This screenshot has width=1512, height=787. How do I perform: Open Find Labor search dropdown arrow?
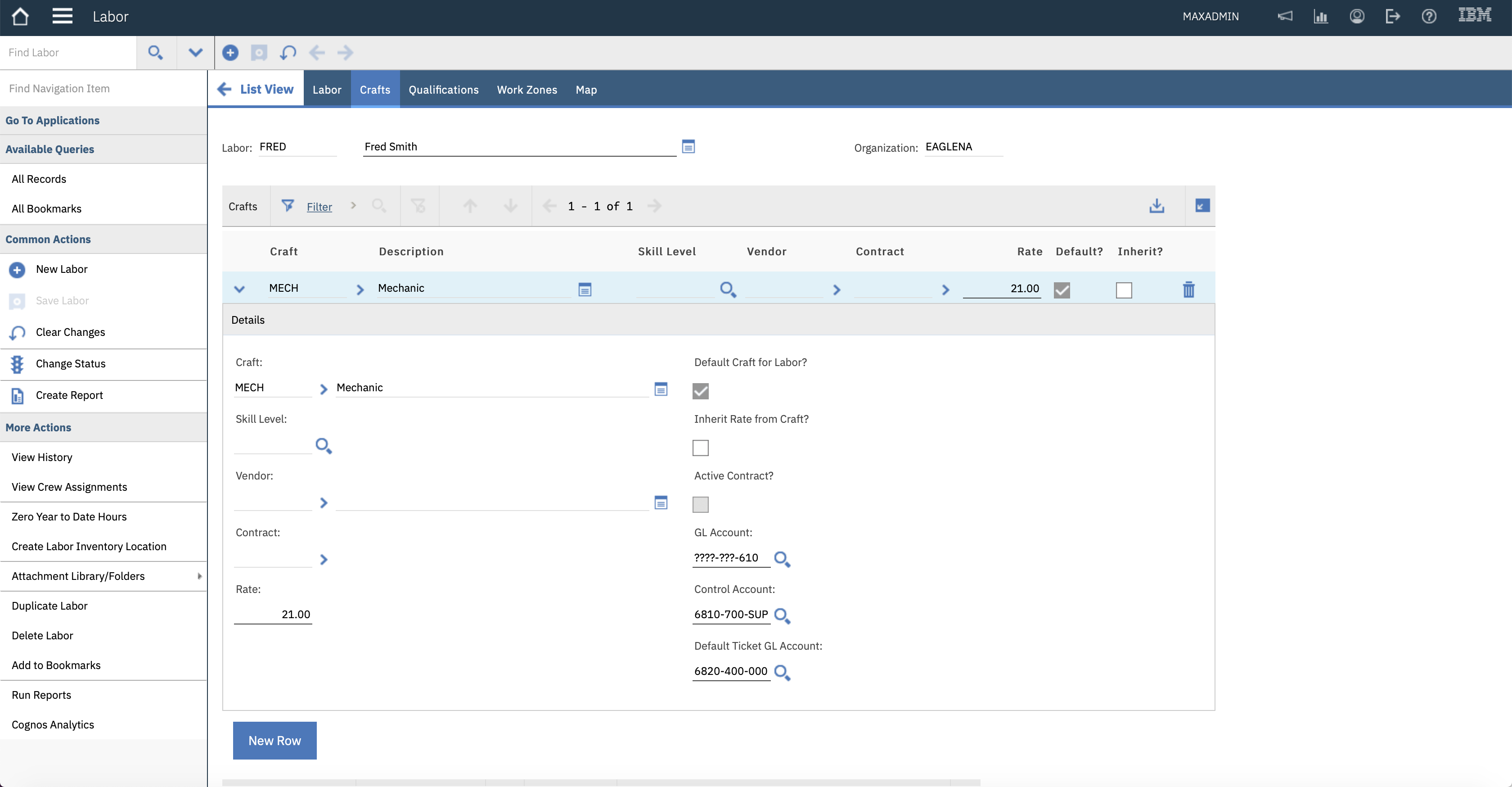[195, 53]
